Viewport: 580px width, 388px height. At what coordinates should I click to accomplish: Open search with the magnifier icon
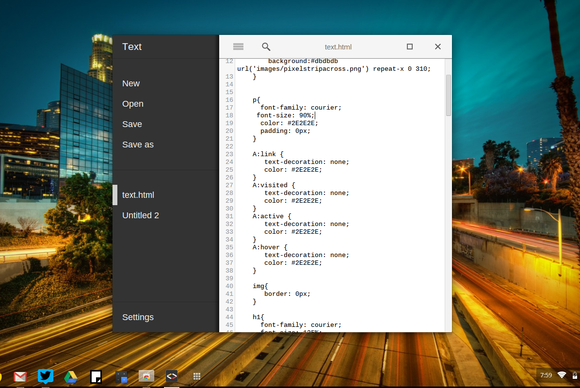coord(266,47)
